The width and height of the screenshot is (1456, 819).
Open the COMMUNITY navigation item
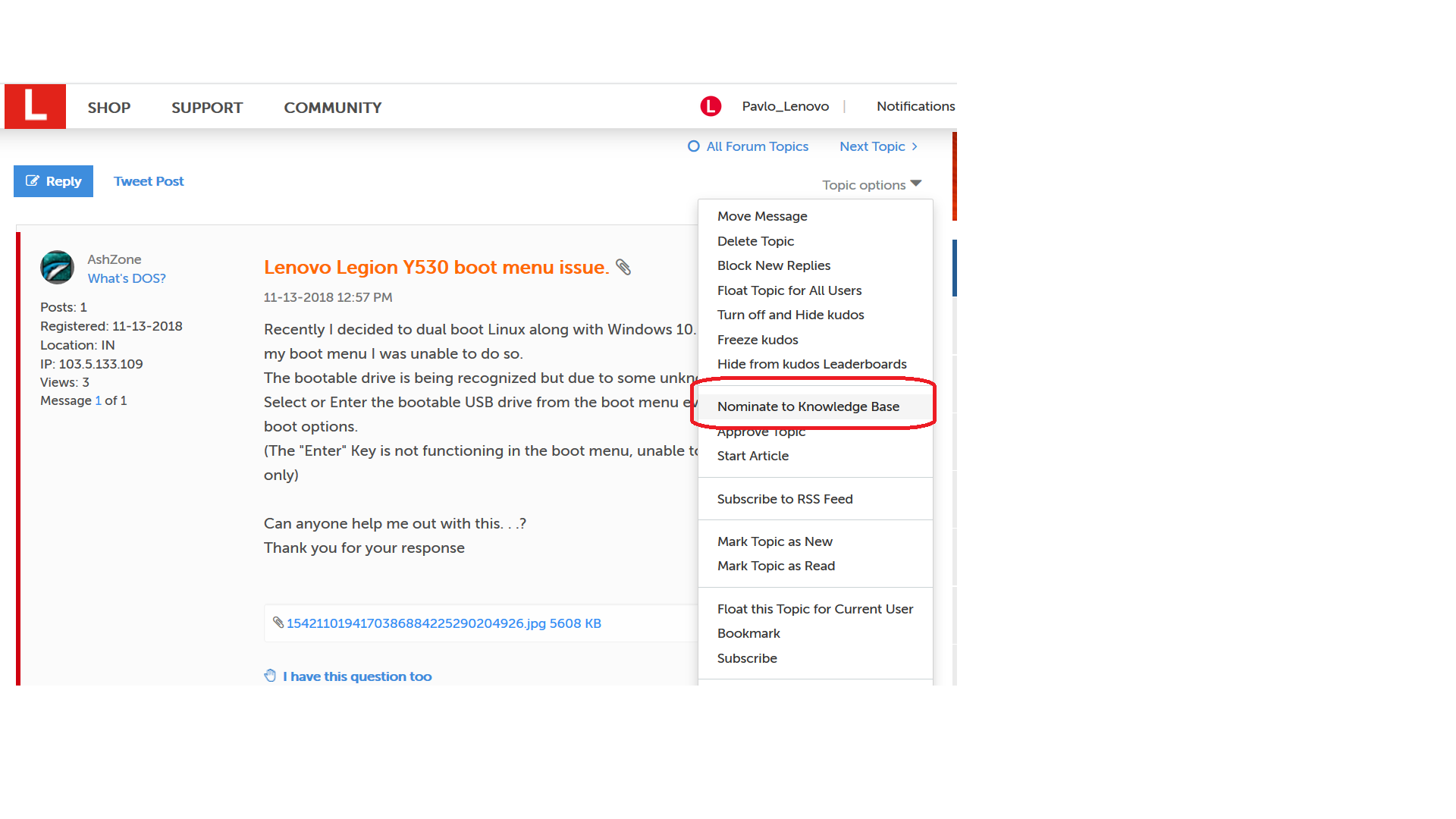tap(333, 108)
